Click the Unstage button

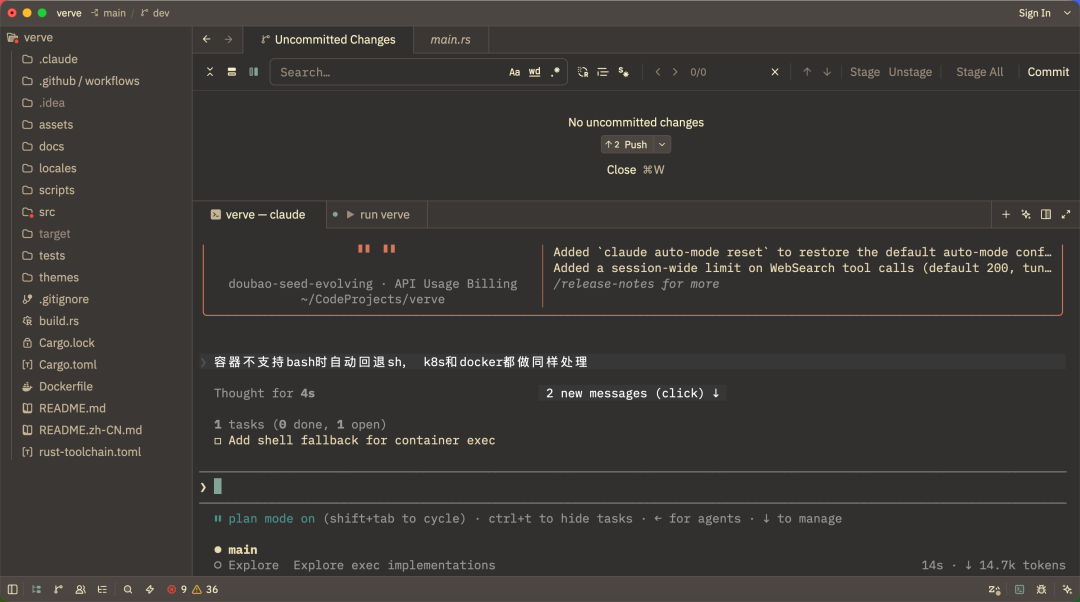coord(910,72)
